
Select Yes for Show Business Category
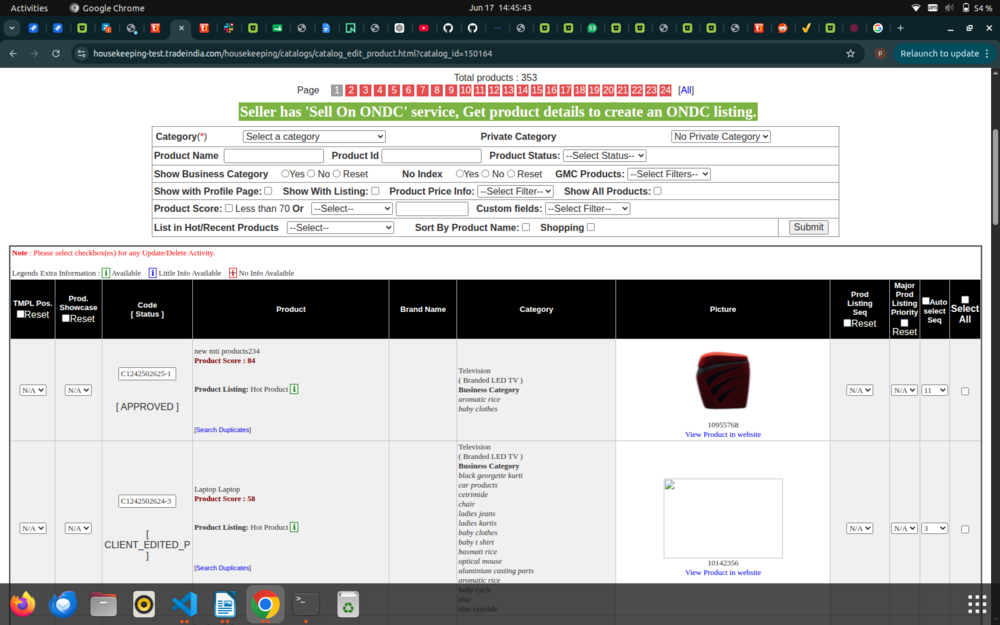tap(285, 173)
